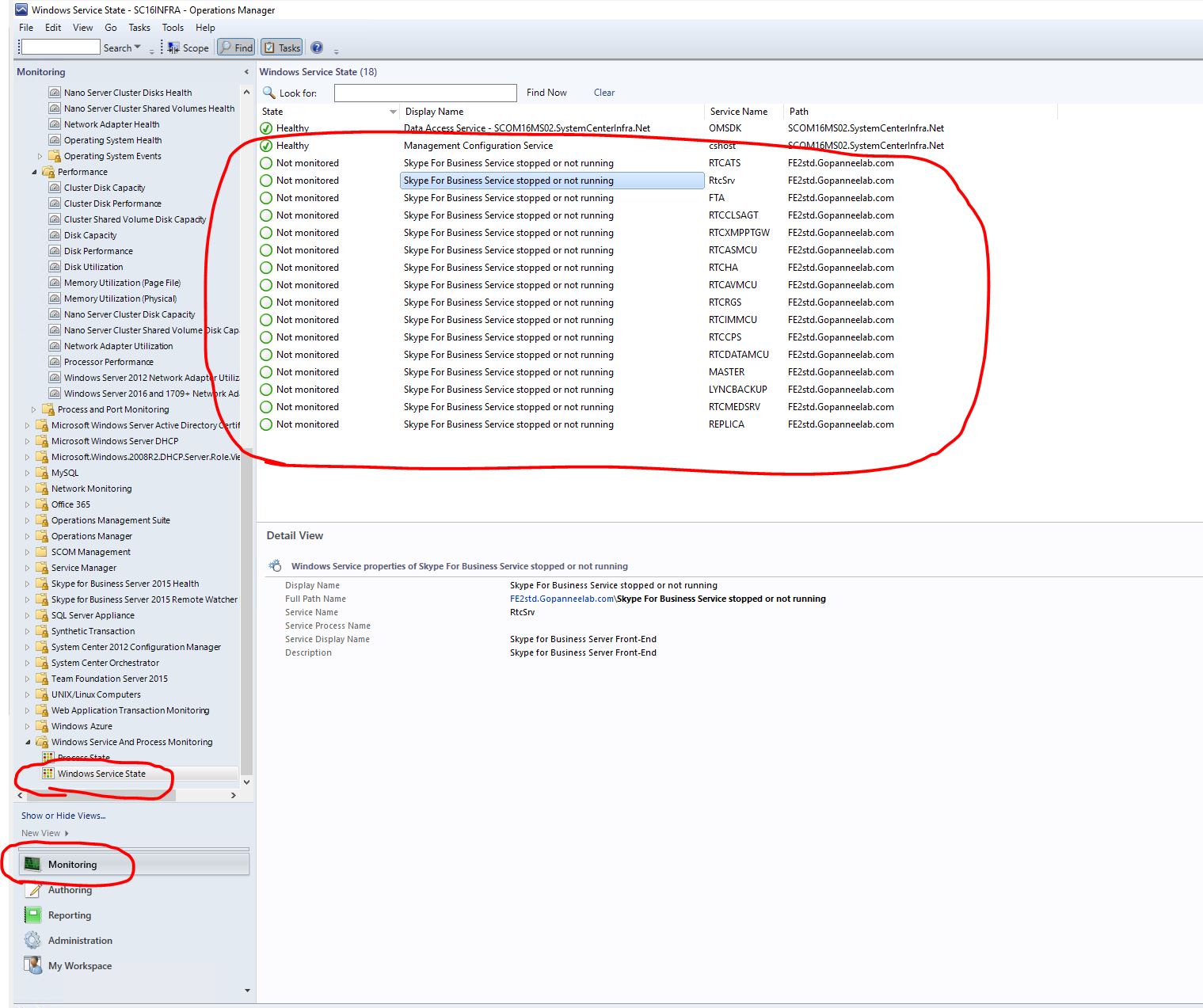The width and height of the screenshot is (1203, 1008).
Task: Click the Clear link
Action: [604, 93]
